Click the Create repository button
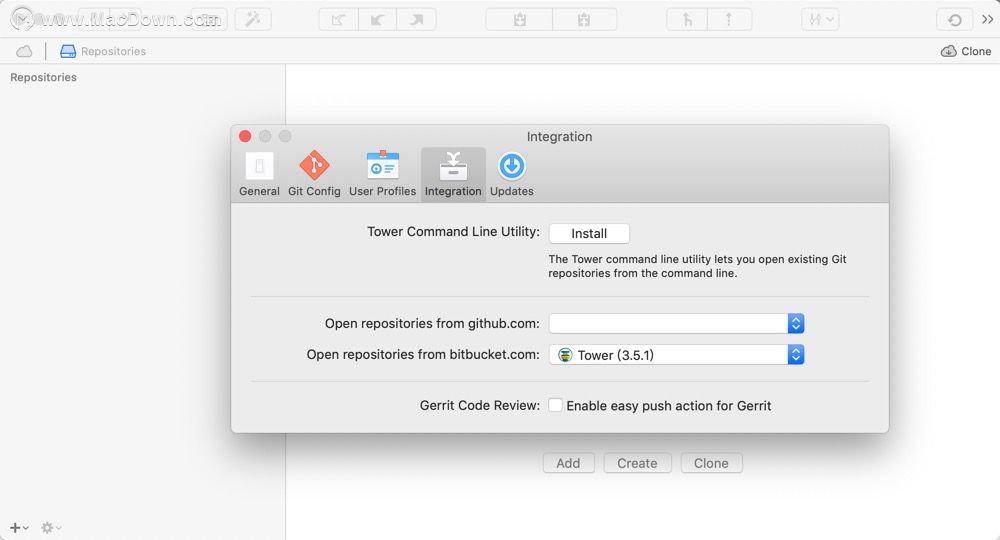This screenshot has height=540, width=1000. coord(637,463)
